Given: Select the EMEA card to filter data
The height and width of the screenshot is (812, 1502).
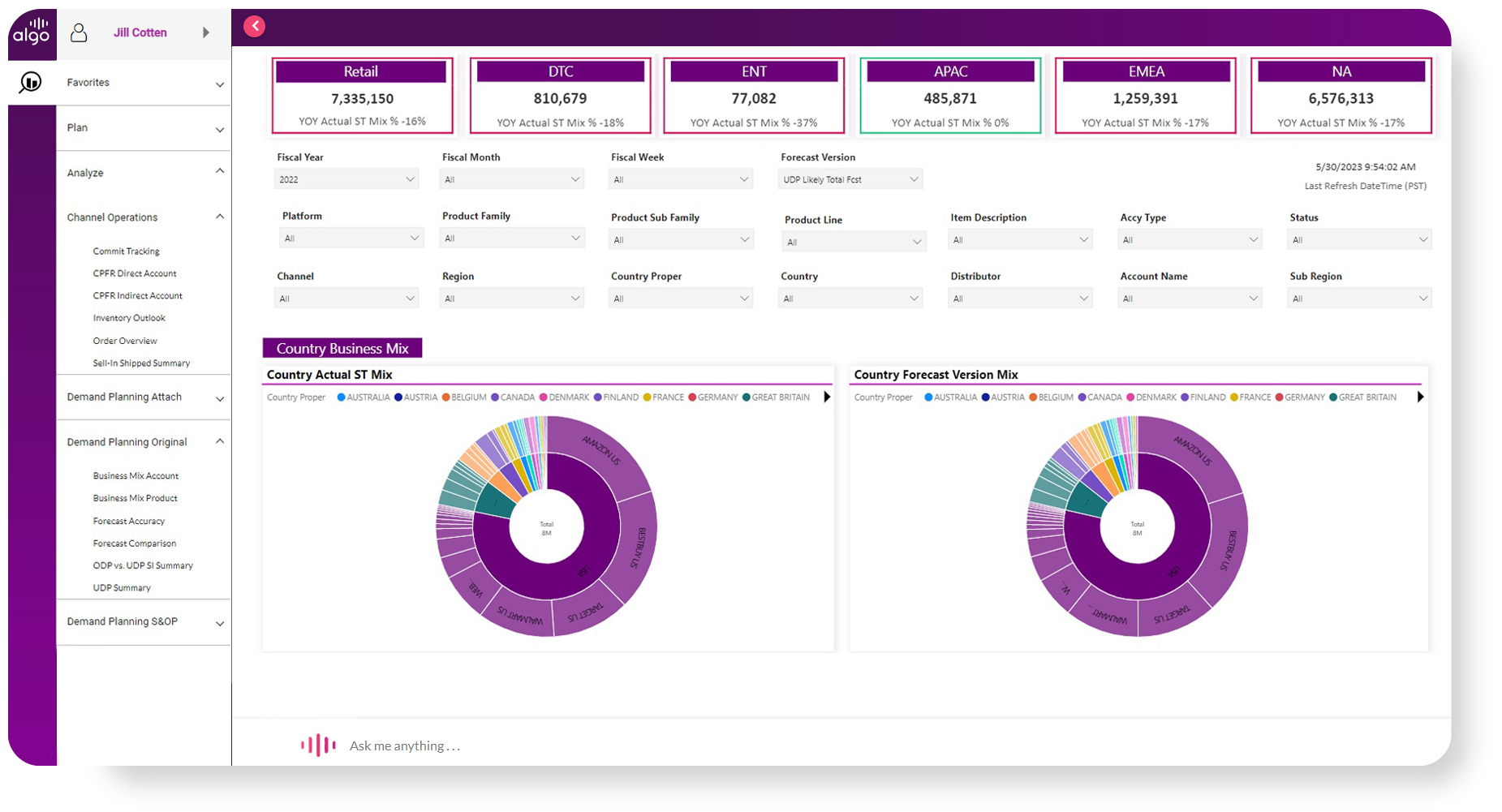Looking at the screenshot, I should 1146,95.
